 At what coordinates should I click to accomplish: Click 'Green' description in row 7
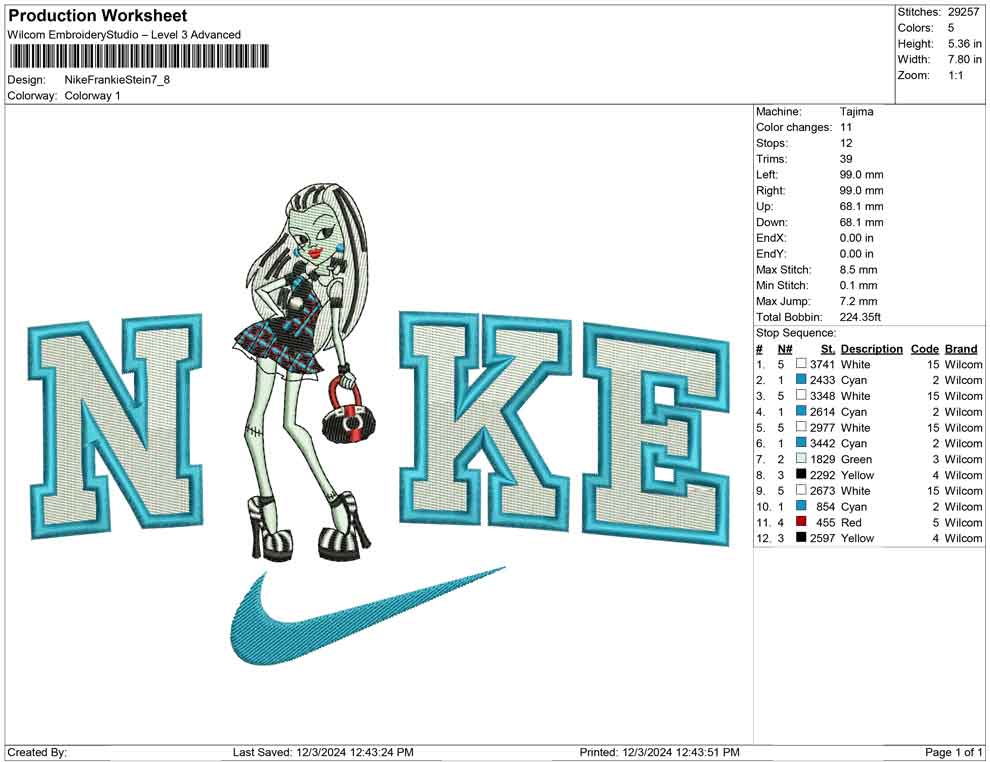point(856,459)
